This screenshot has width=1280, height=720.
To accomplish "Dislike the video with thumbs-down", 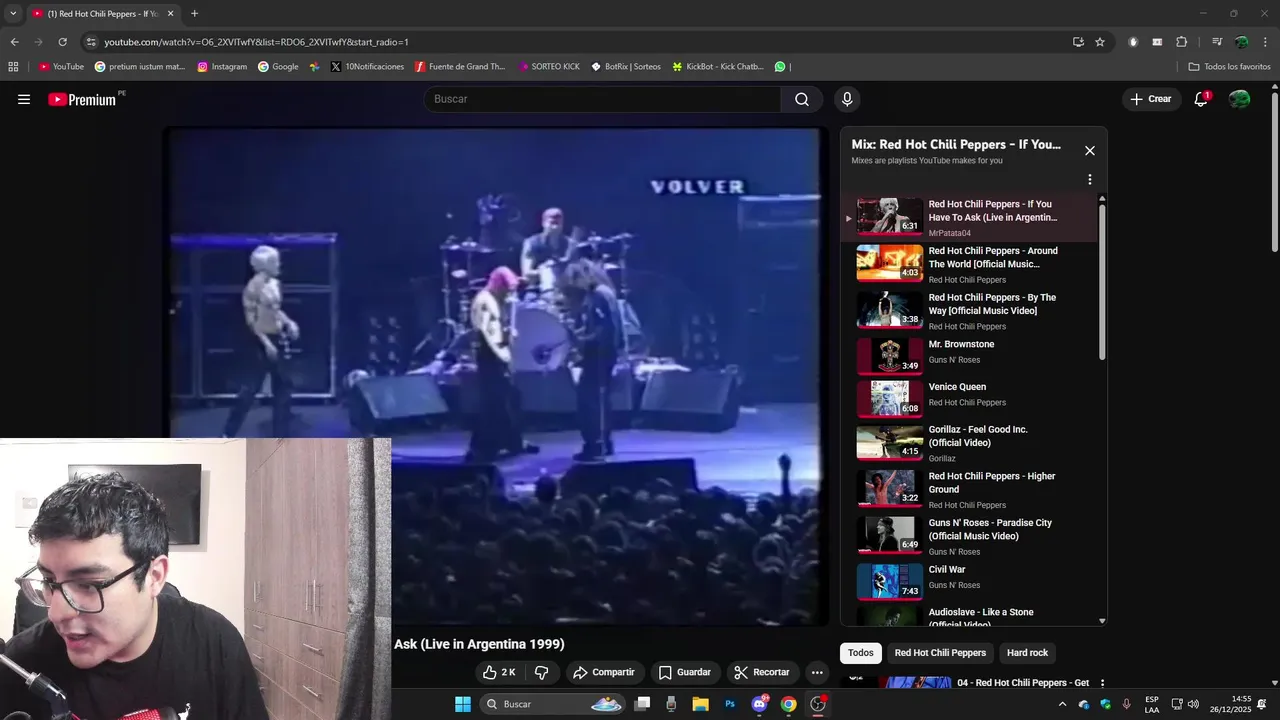I will click(x=541, y=672).
